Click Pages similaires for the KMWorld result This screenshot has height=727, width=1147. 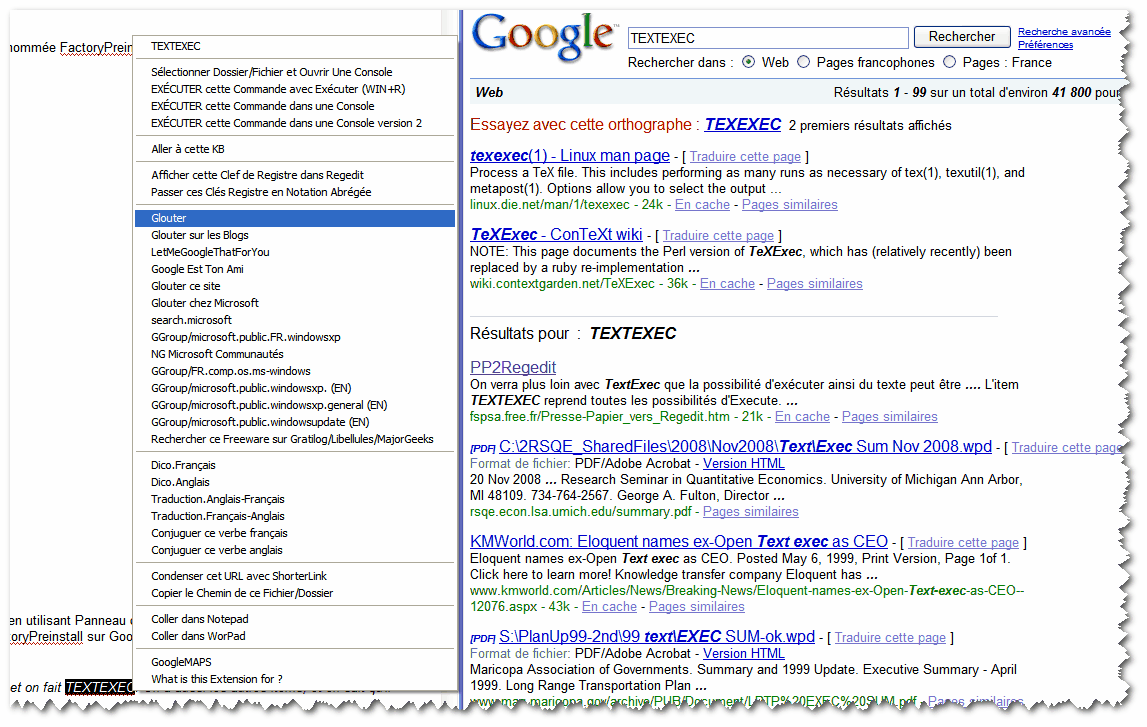[x=696, y=607]
